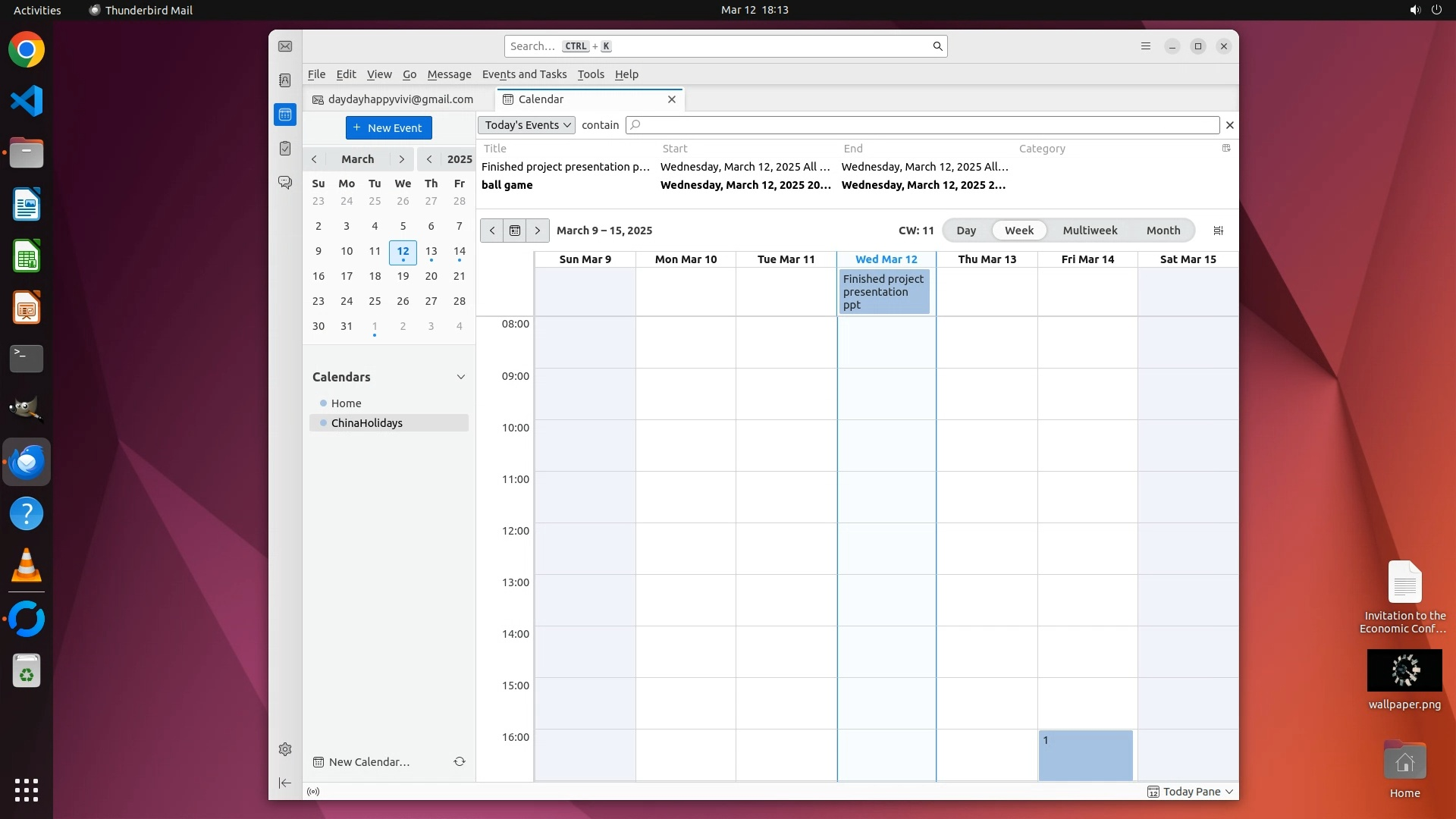Screen dimensions: 1456x819
Task: Go to next month in mini calendar
Action: pyautogui.click(x=401, y=159)
